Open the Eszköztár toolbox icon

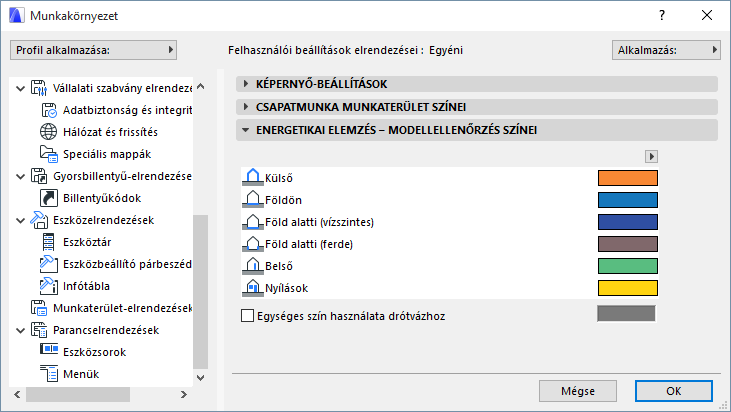pos(49,242)
